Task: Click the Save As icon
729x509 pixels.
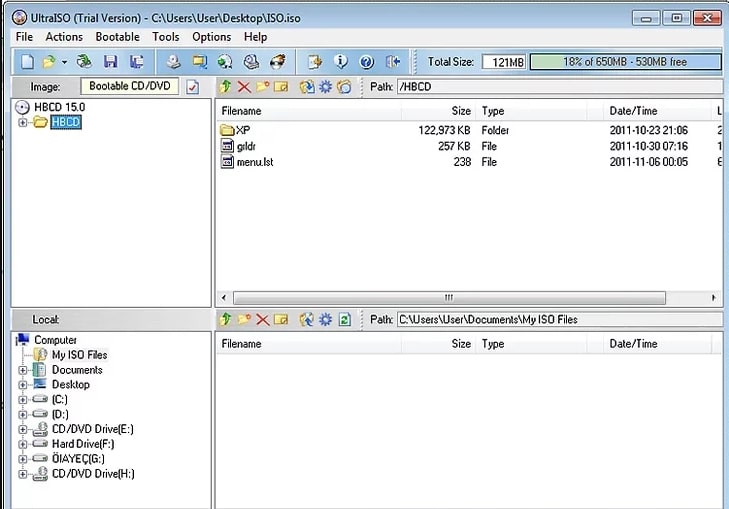Action: point(136,62)
